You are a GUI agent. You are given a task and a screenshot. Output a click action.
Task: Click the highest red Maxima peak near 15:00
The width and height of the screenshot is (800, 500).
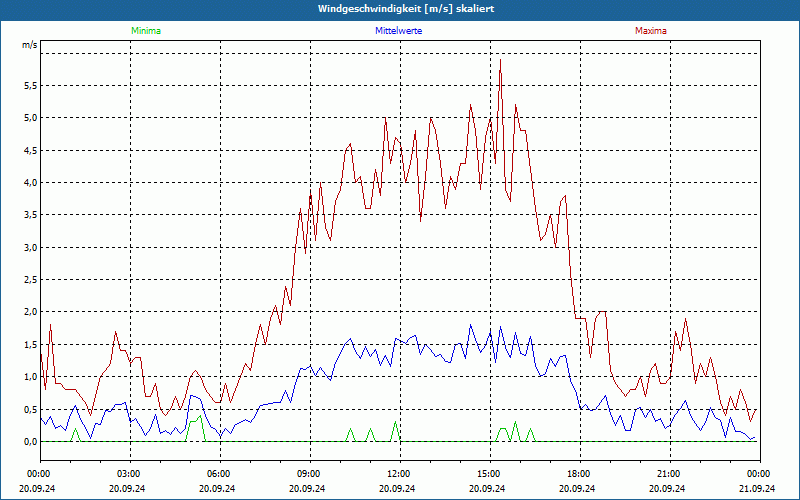pos(501,60)
